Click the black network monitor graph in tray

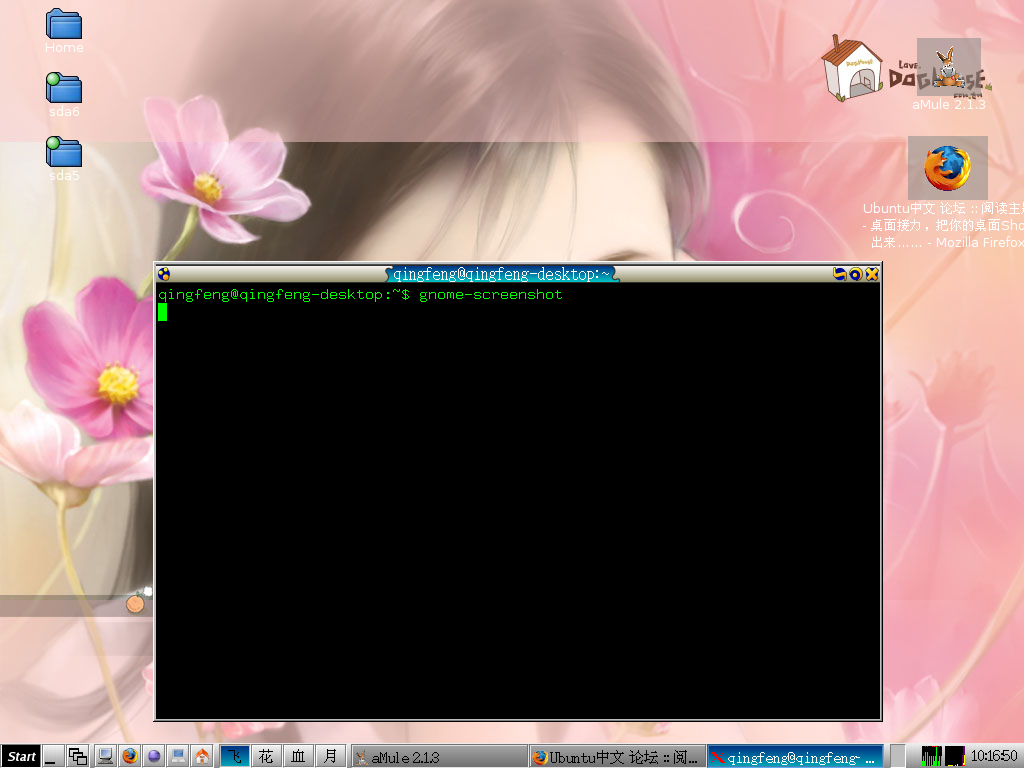pyautogui.click(x=954, y=756)
